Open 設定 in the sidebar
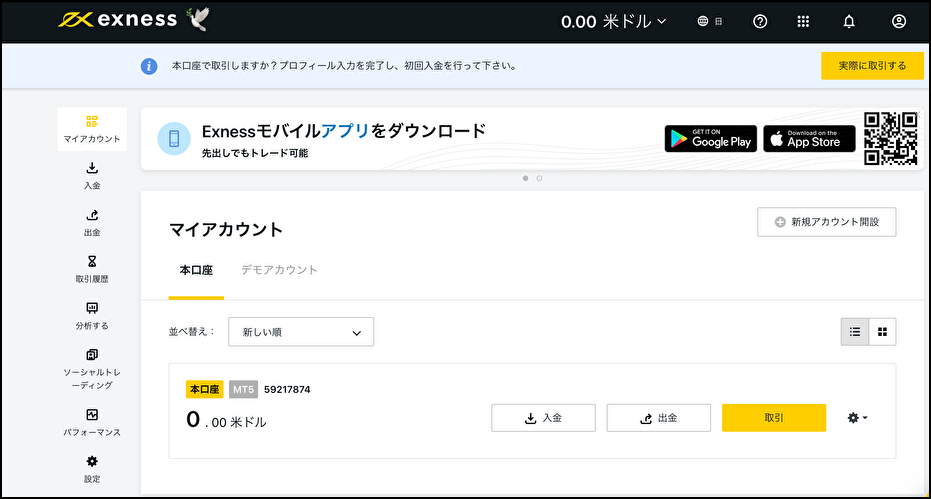 (92, 469)
